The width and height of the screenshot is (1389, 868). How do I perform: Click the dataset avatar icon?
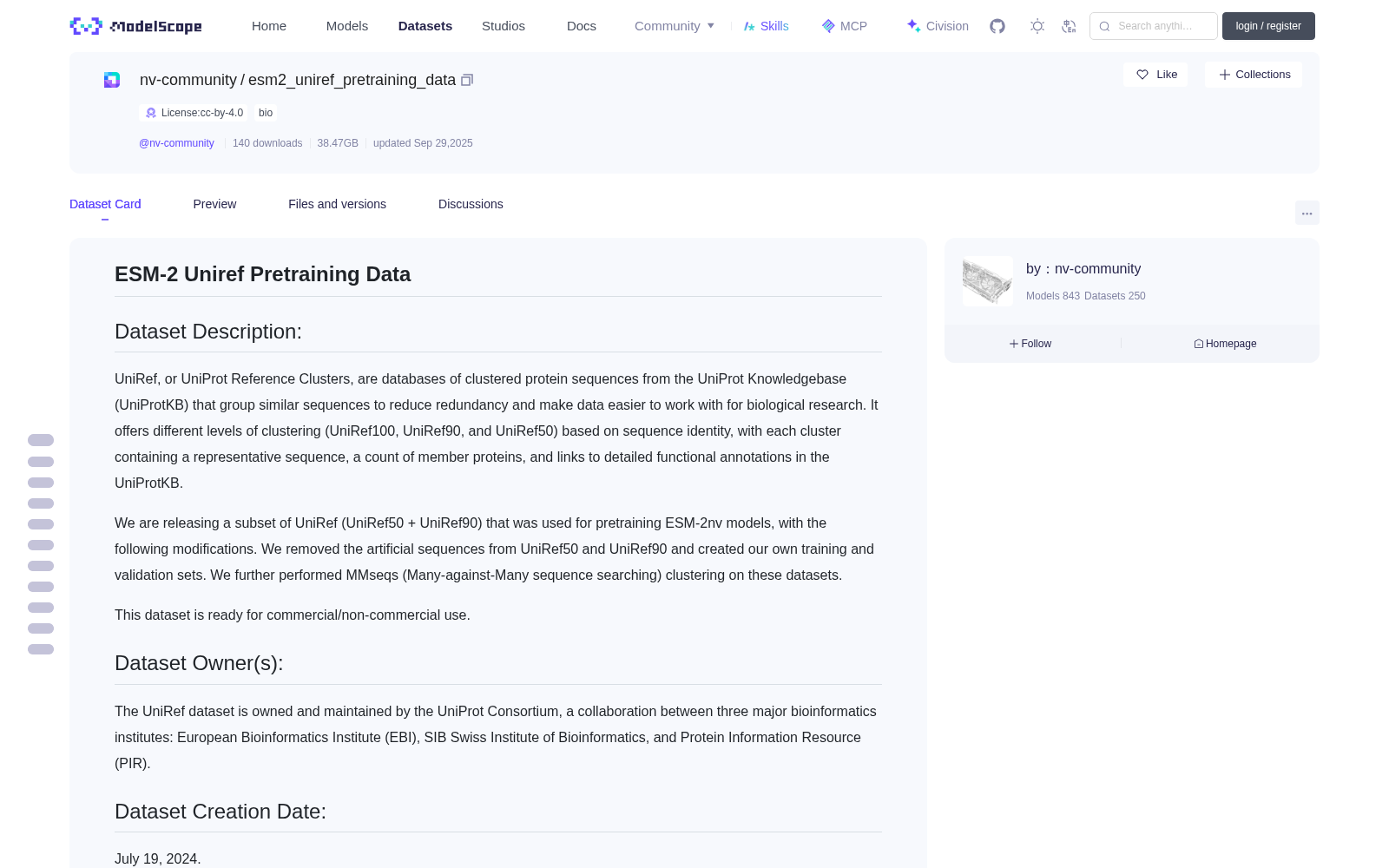click(x=112, y=80)
